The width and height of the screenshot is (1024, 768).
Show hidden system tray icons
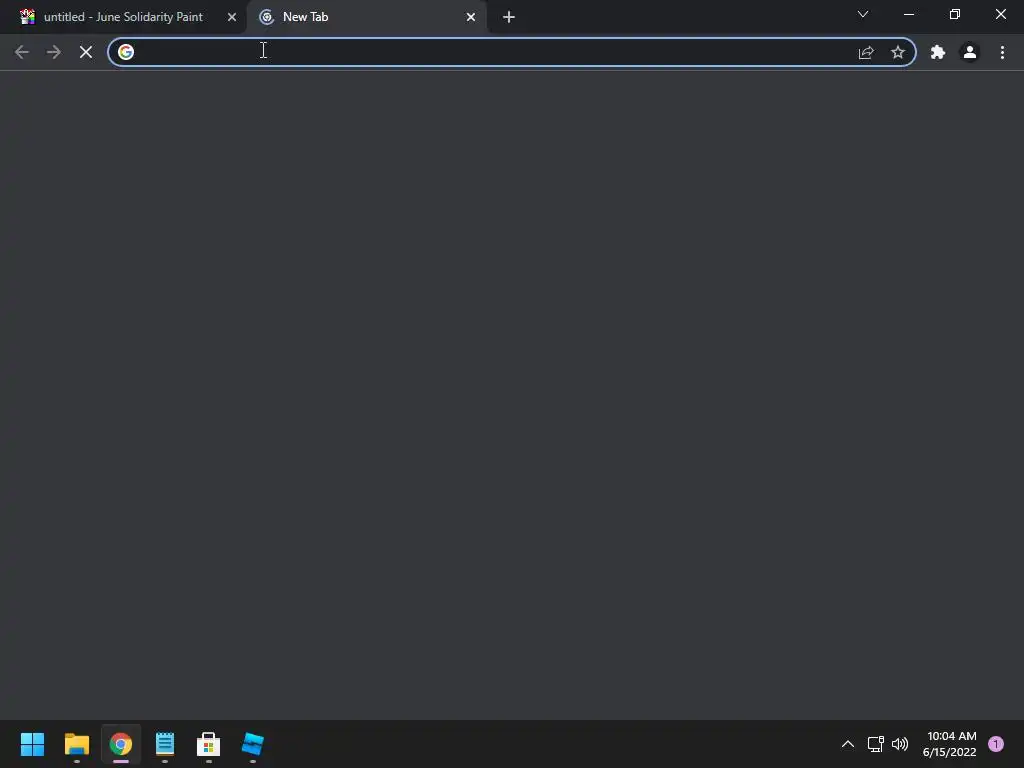tap(848, 744)
